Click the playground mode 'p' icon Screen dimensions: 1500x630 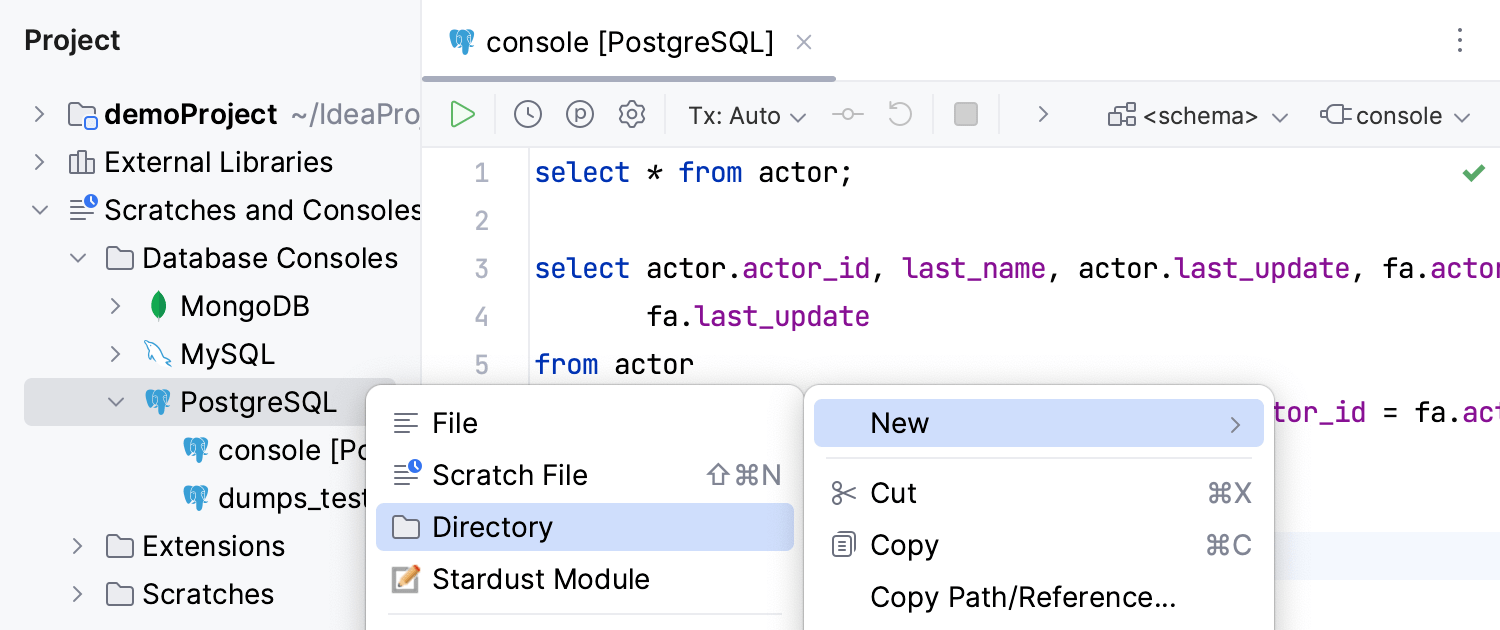click(x=580, y=115)
